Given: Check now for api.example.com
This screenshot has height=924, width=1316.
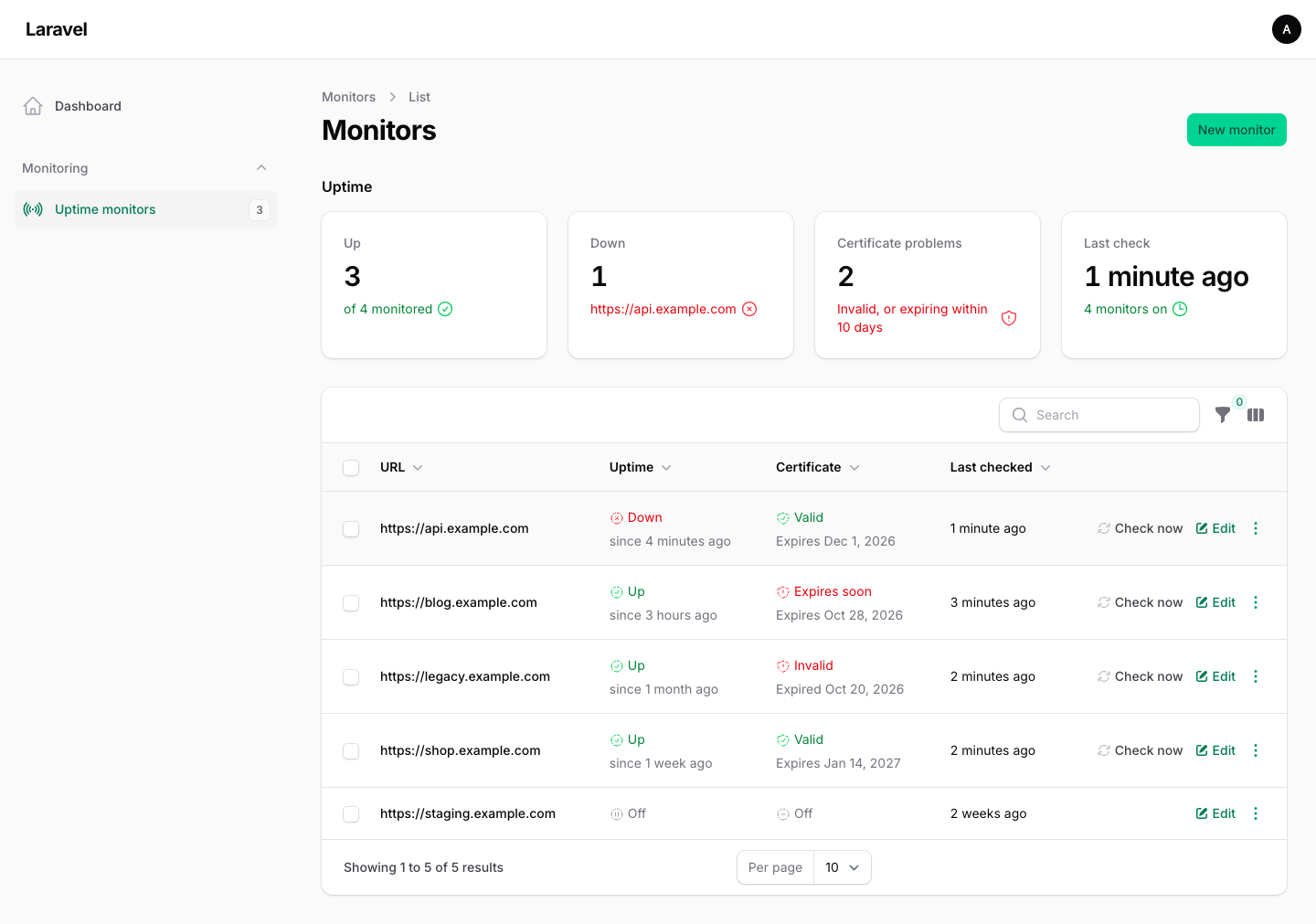Looking at the screenshot, I should click(1140, 528).
